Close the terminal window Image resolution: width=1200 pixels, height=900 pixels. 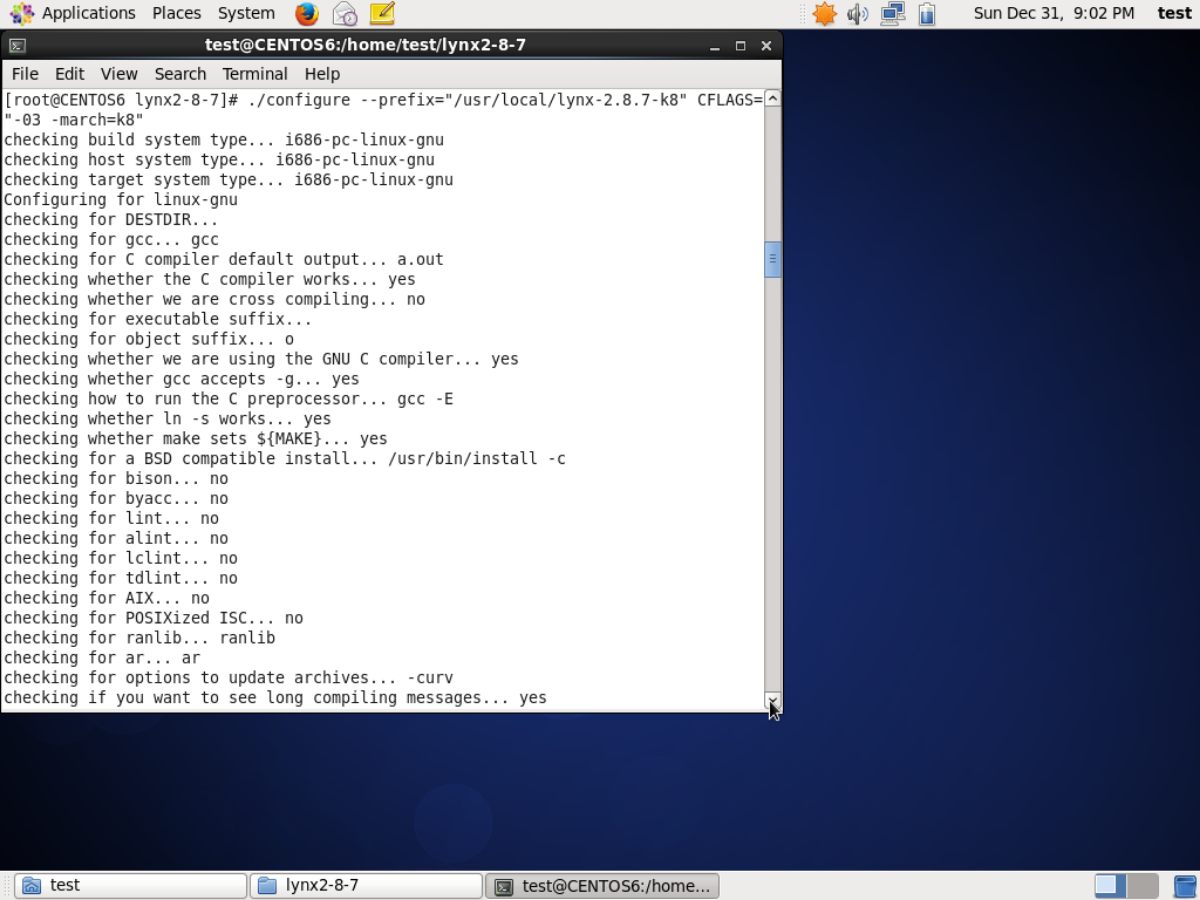[x=766, y=46]
